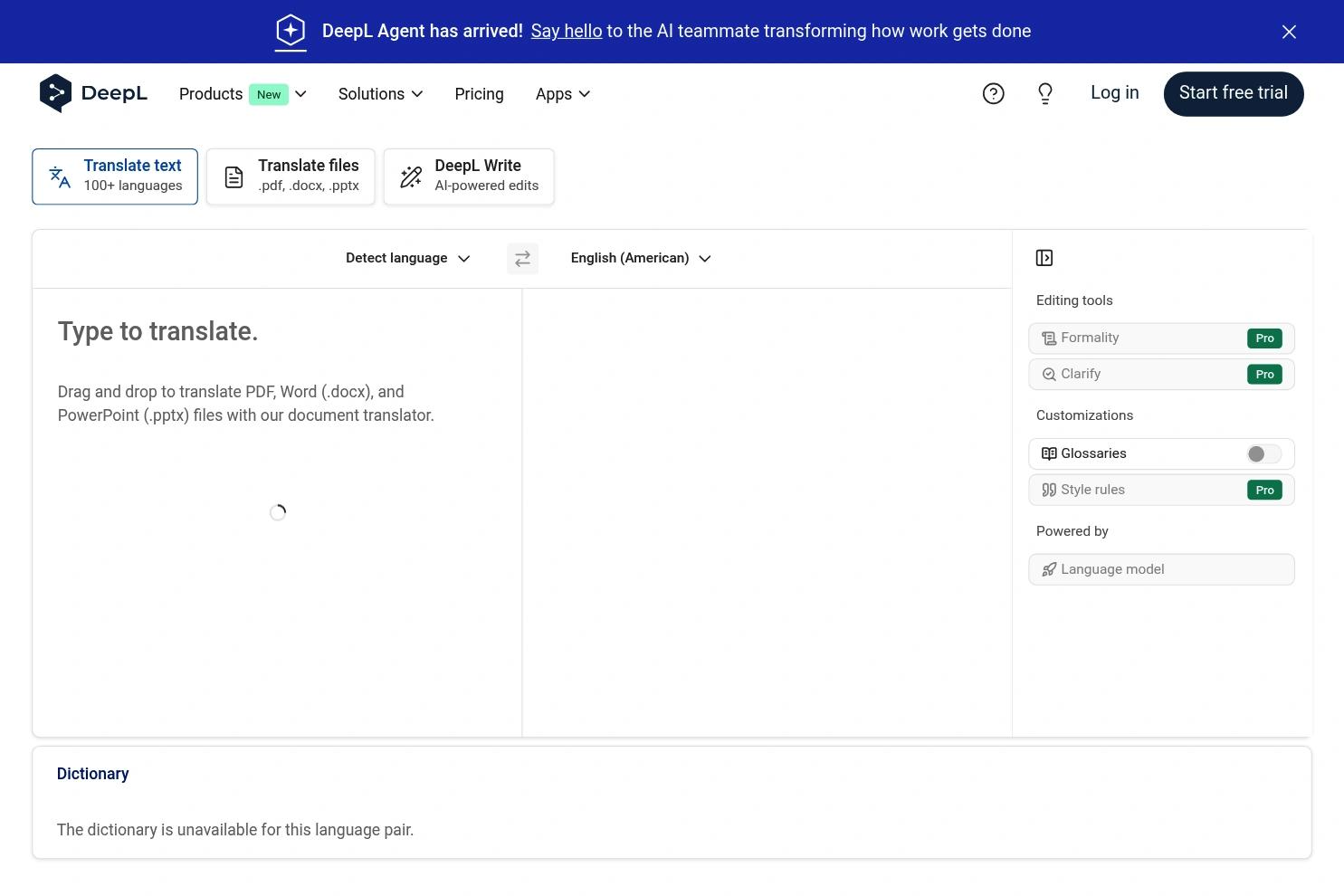The height and width of the screenshot is (896, 1344).
Task: Click the Translate files document icon
Action: click(234, 177)
